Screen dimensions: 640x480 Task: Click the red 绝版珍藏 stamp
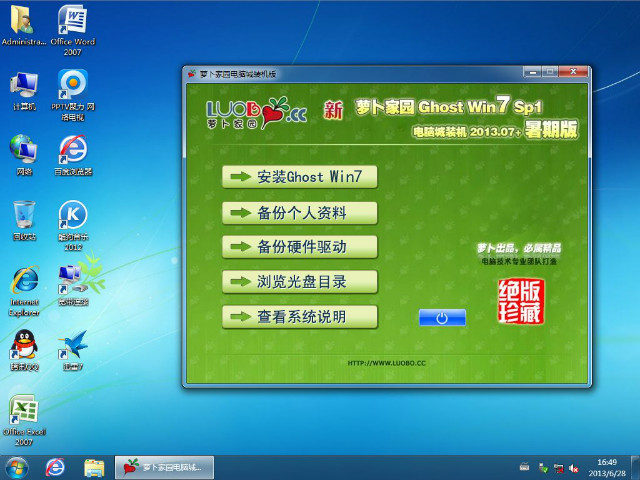[x=520, y=301]
